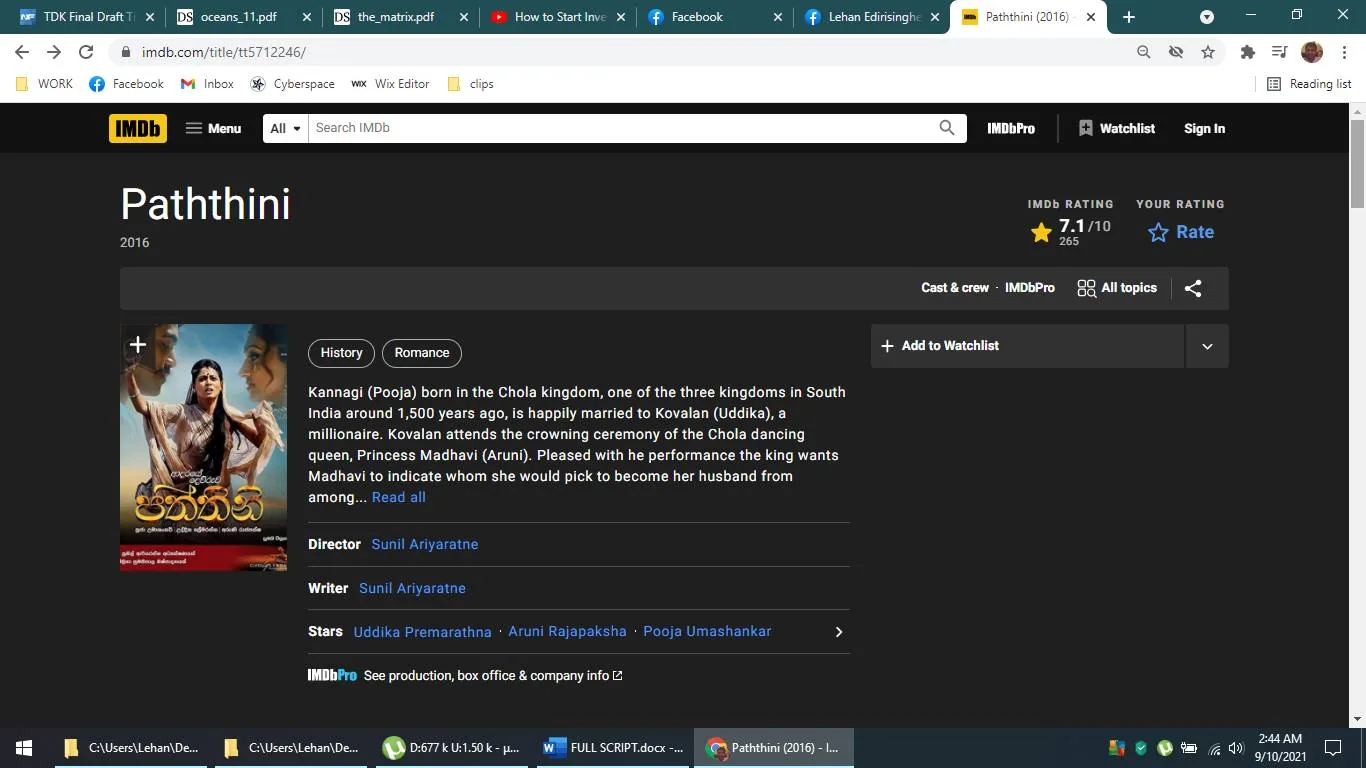Open the IMDb Menu

point(213,128)
